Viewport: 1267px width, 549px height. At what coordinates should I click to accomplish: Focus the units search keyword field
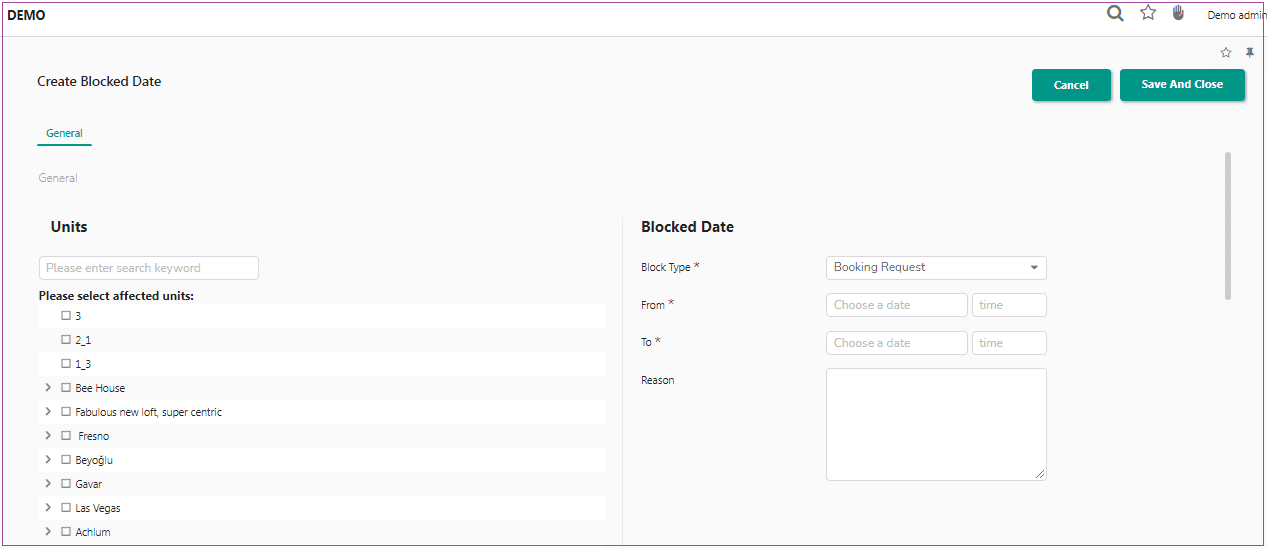click(x=149, y=268)
